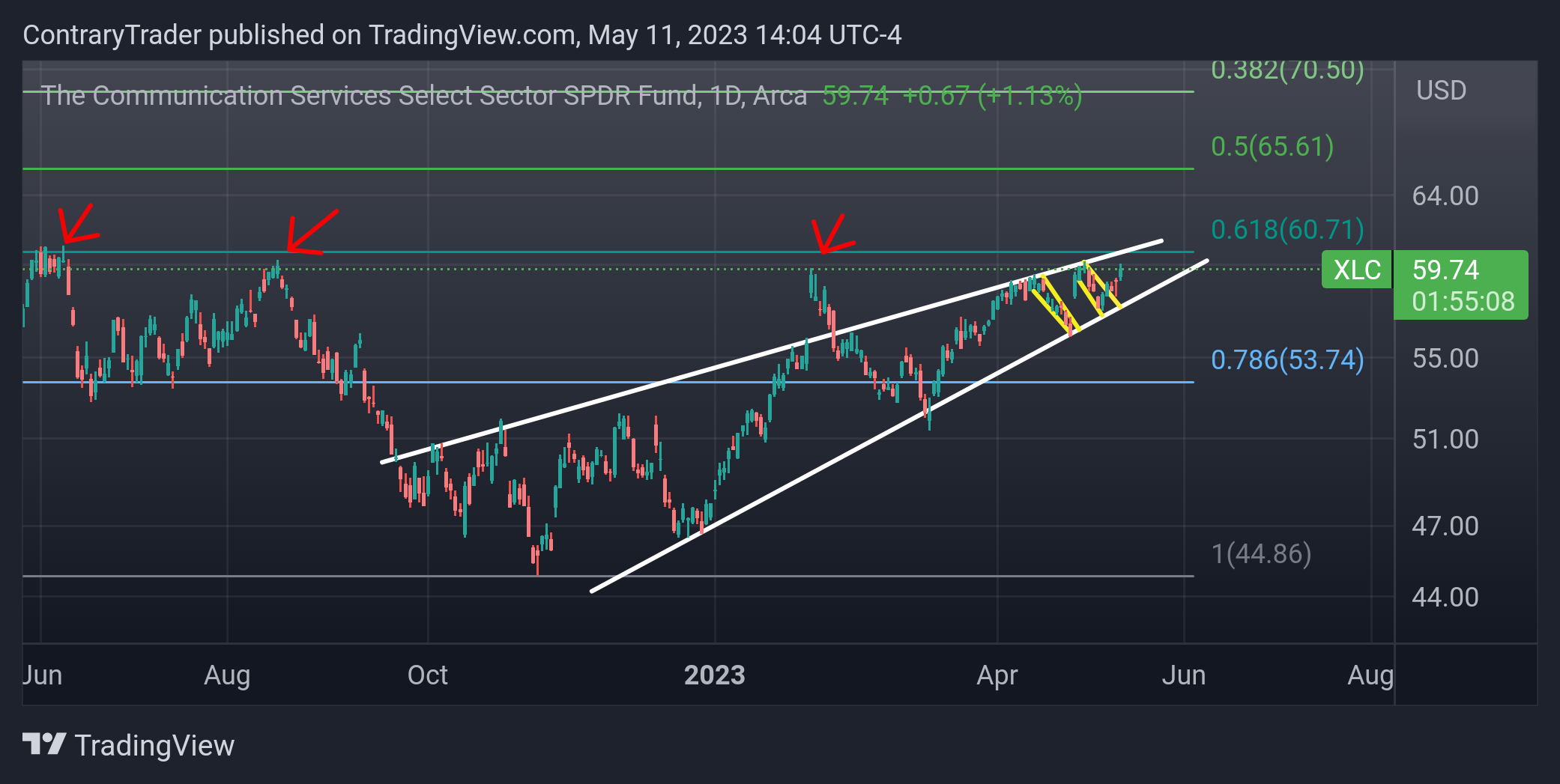Click the +0.67 (+1.13%) price change text
The image size is (1560, 784).
pyautogui.click(x=992, y=96)
